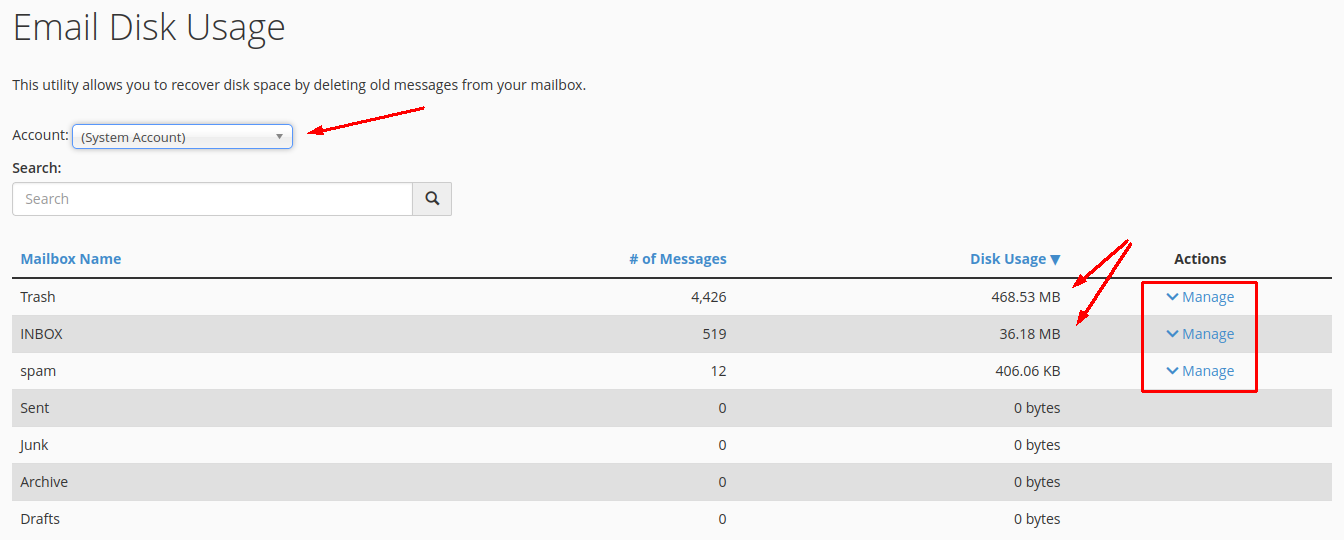Image resolution: width=1344 pixels, height=540 pixels.
Task: Click the 519 messages count value
Action: pyautogui.click(x=714, y=334)
